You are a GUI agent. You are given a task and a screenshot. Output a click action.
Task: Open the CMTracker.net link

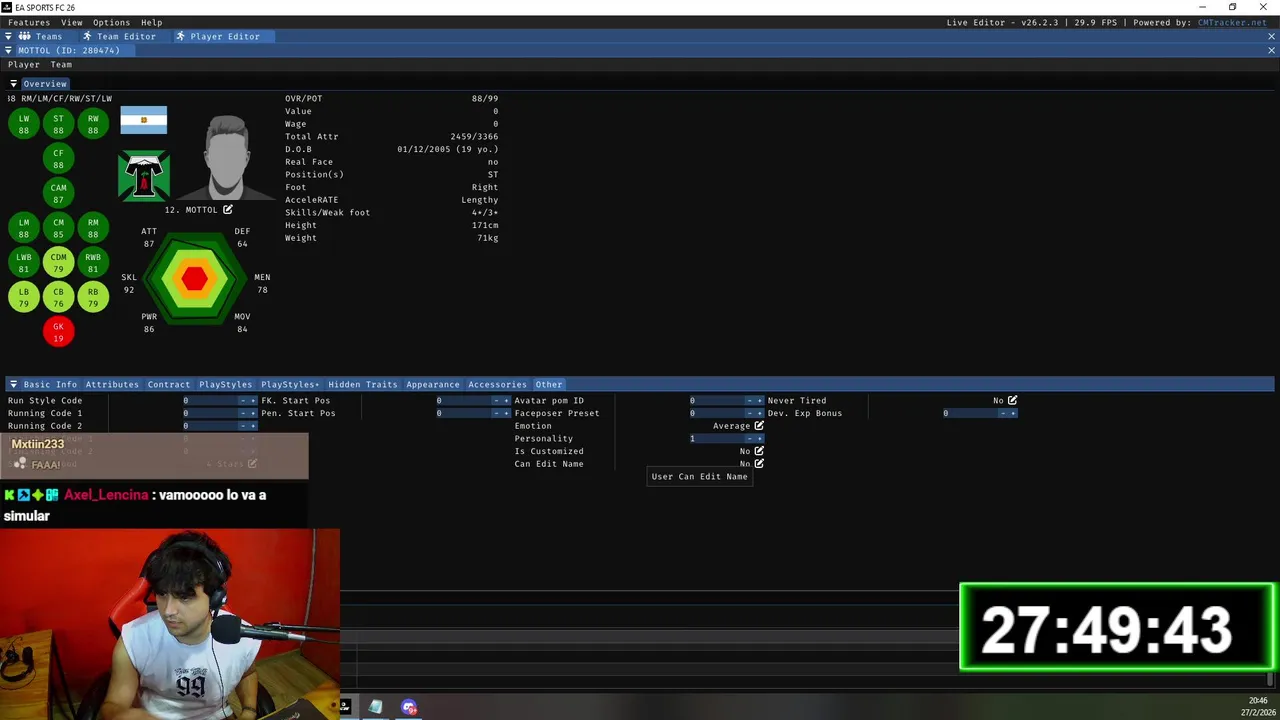(1232, 22)
